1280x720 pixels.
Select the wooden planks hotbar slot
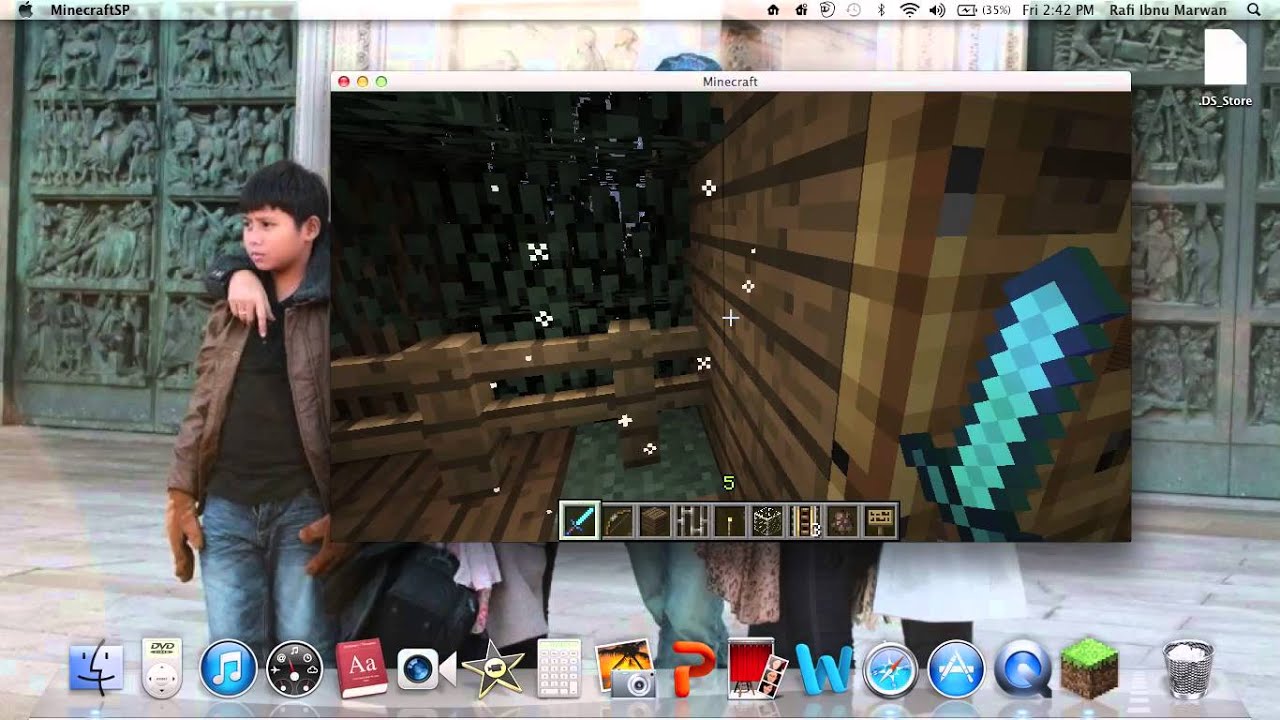click(x=655, y=521)
